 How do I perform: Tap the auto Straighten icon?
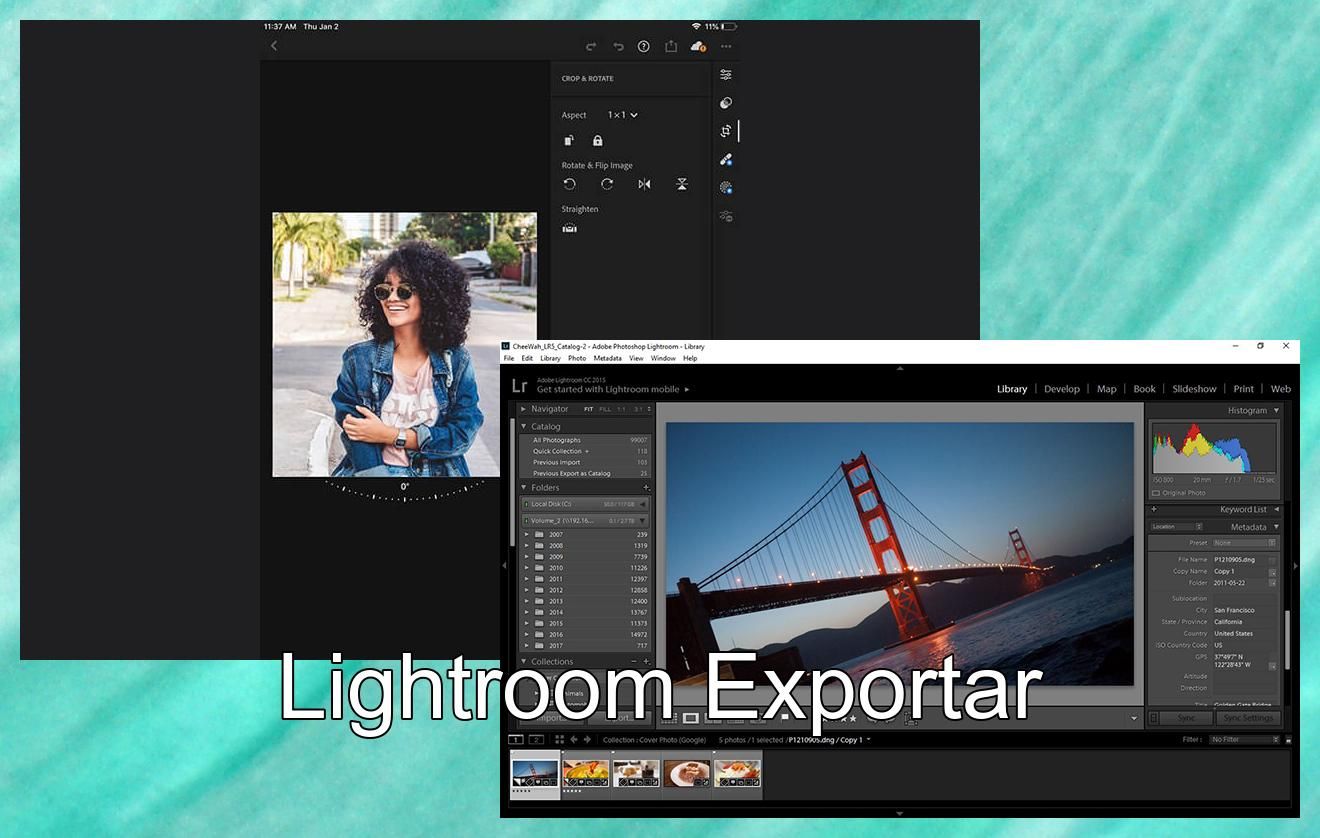pos(569,228)
